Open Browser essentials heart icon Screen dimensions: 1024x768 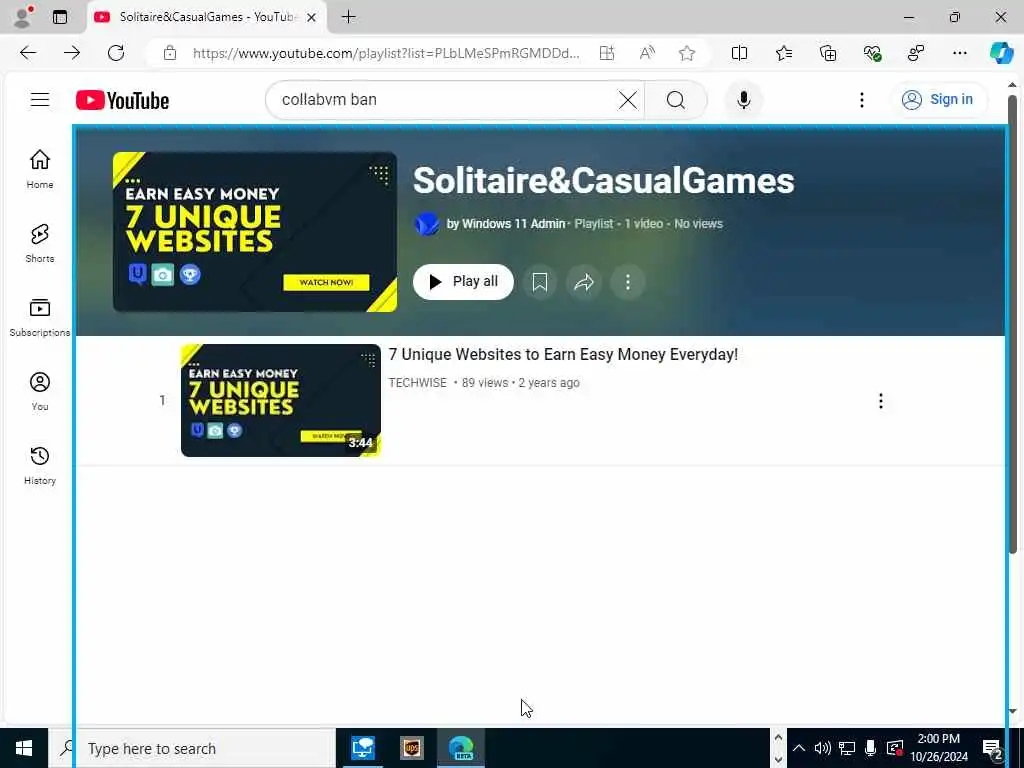point(872,53)
